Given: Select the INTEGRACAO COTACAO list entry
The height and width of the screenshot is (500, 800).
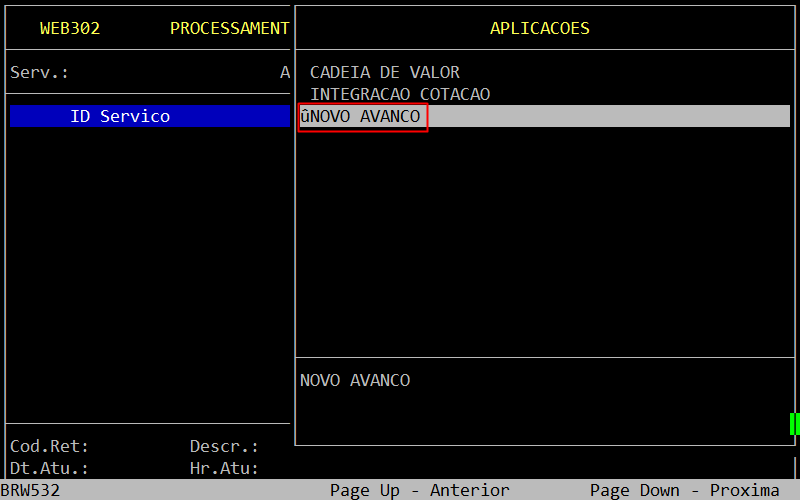Looking at the screenshot, I should point(399,94).
